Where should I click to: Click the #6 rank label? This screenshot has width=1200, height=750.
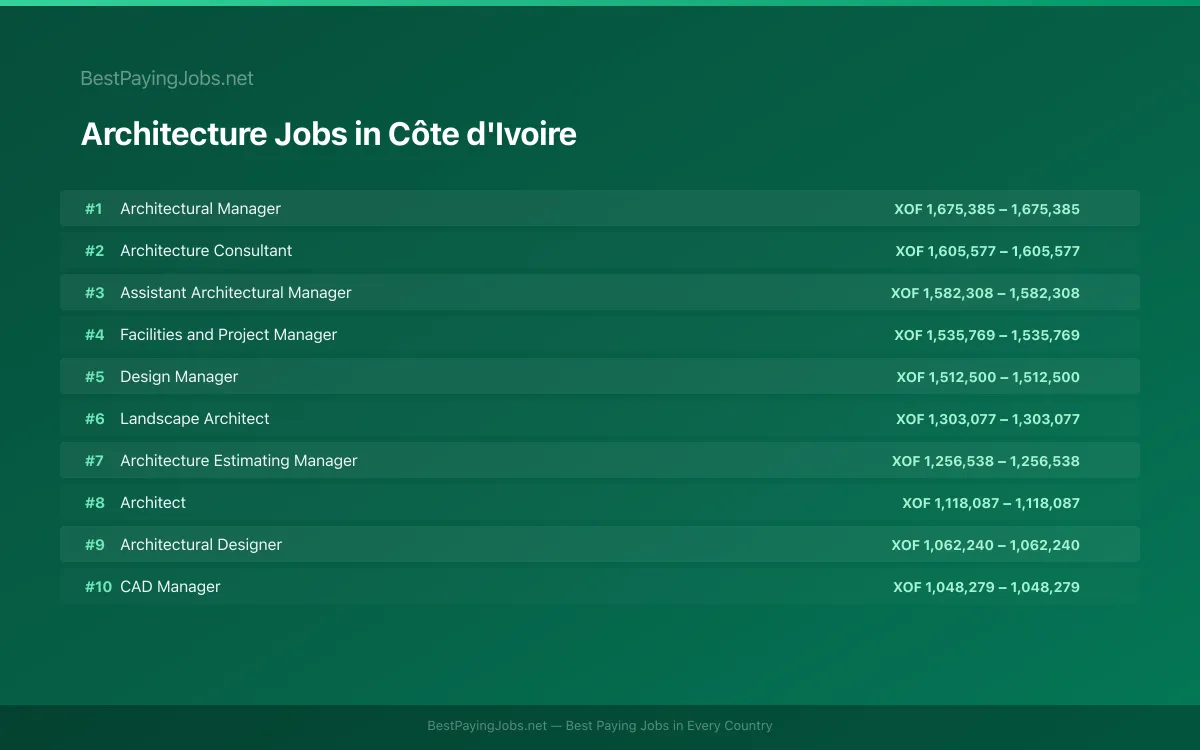(94, 419)
